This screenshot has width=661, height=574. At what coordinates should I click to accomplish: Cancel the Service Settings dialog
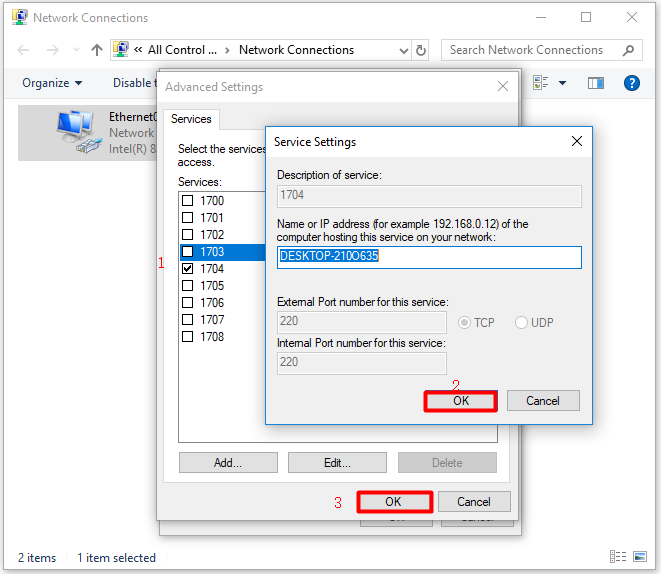[543, 401]
